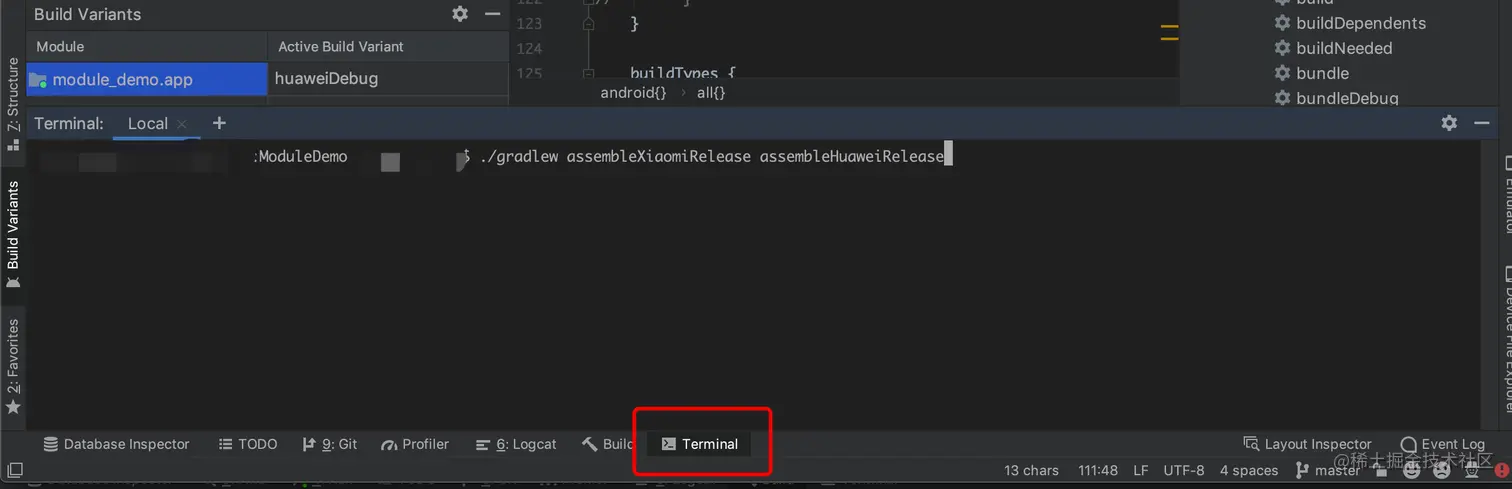
Task: Click the 13 chars status indicator
Action: pos(1031,470)
